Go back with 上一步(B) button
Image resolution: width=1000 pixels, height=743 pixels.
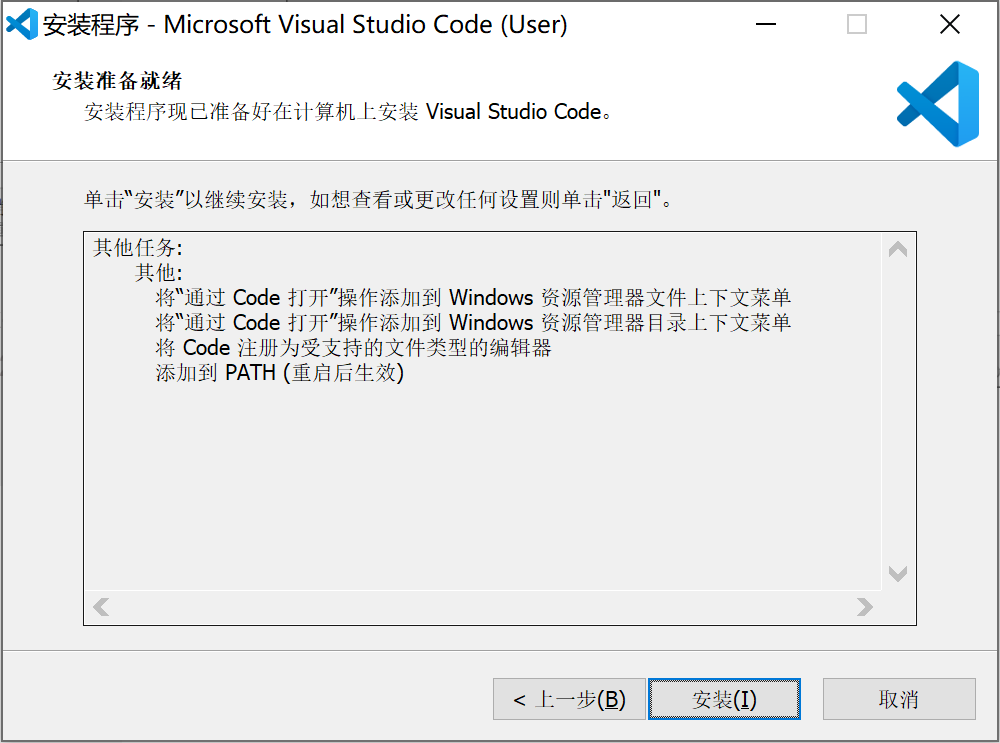tap(569, 699)
